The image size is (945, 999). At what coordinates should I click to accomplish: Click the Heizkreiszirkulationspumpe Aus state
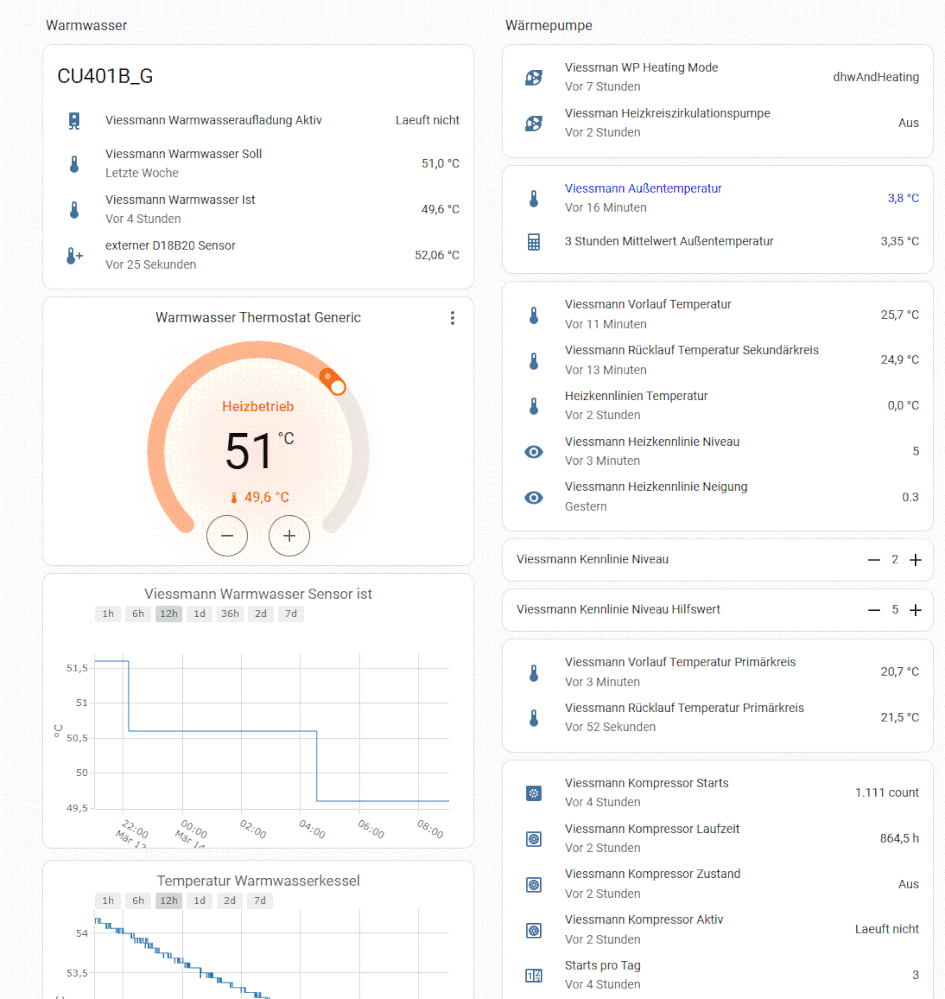click(x=908, y=123)
